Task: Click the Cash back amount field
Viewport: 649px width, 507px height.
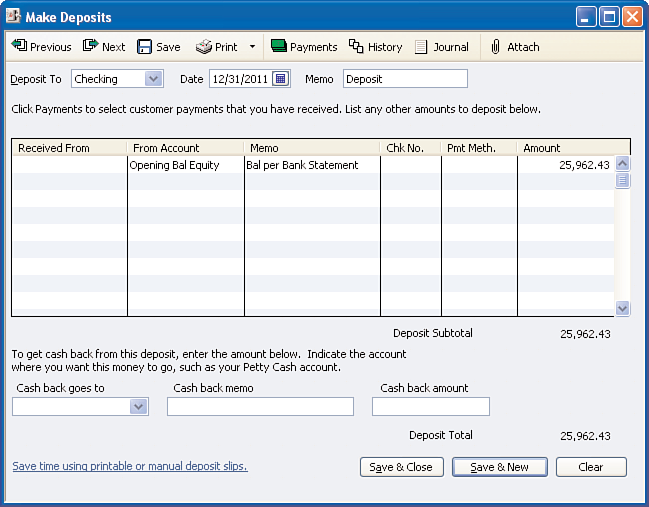Action: [x=431, y=406]
